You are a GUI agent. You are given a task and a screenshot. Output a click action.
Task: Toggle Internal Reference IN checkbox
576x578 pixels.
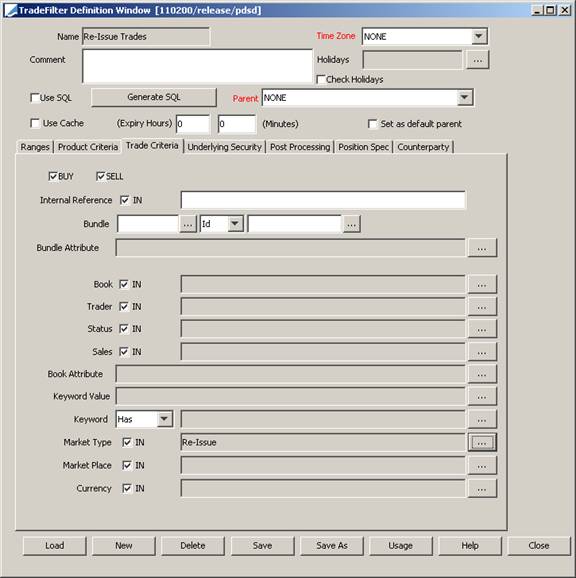pyautogui.click(x=125, y=200)
